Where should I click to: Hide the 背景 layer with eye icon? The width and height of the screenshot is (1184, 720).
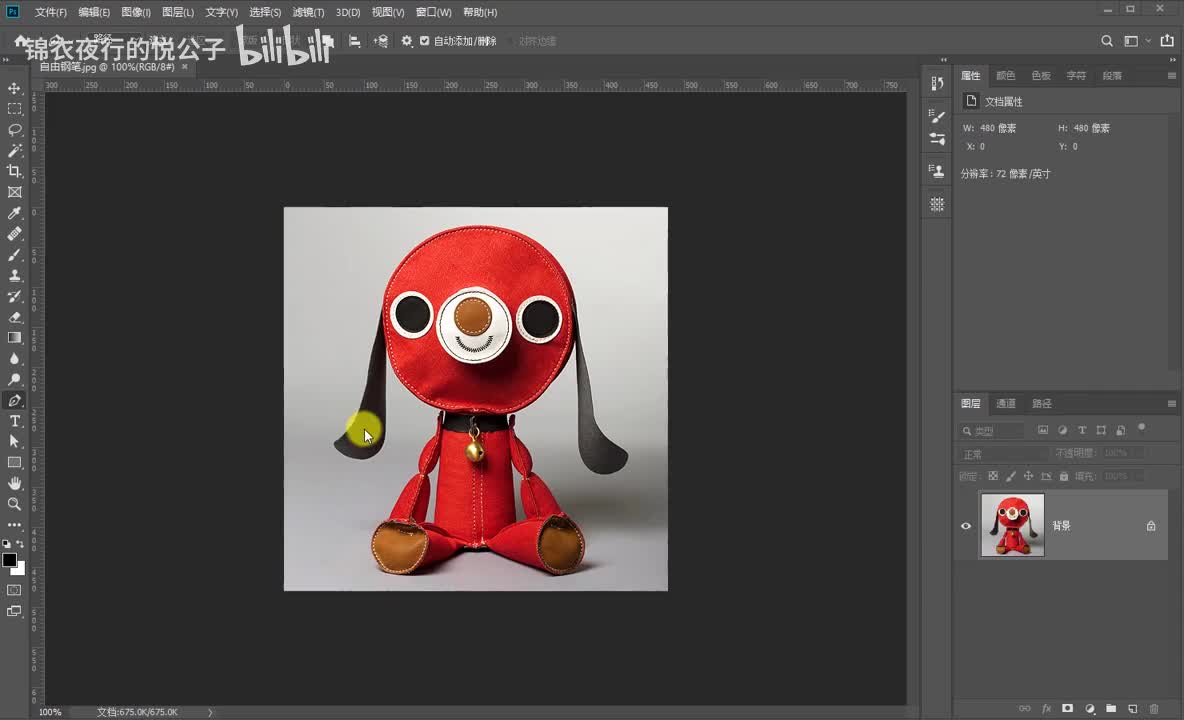(966, 526)
